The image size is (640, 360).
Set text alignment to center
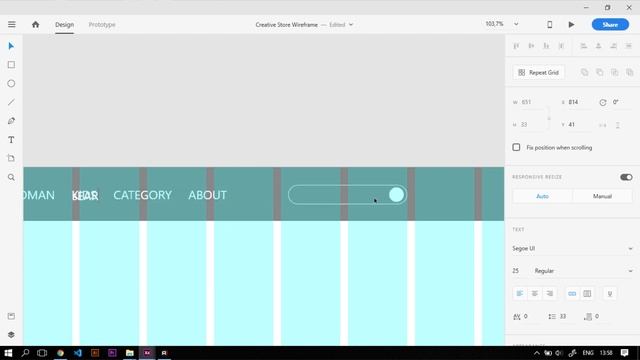tap(535, 293)
